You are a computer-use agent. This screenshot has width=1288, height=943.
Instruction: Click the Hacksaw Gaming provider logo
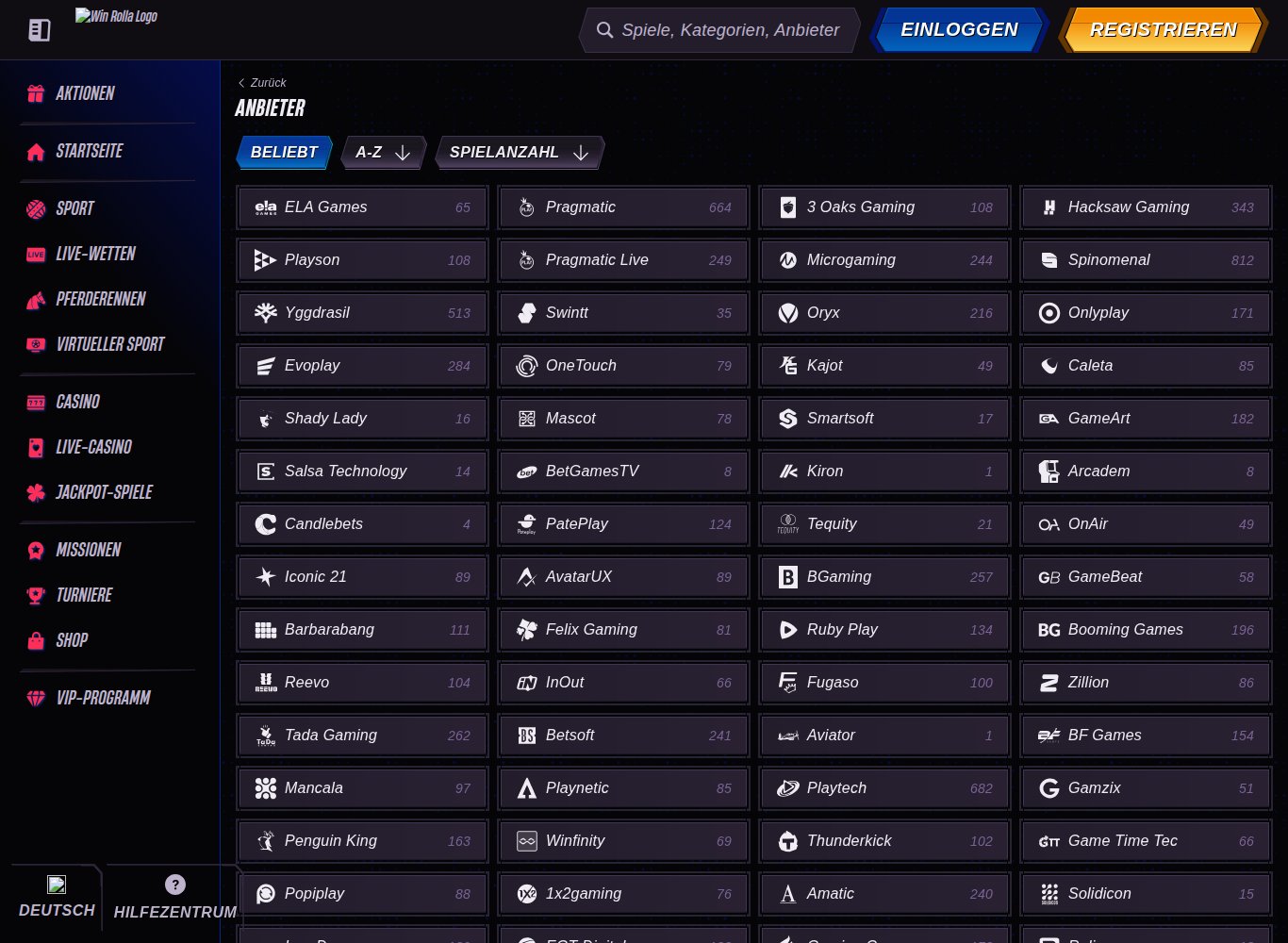(x=1049, y=207)
